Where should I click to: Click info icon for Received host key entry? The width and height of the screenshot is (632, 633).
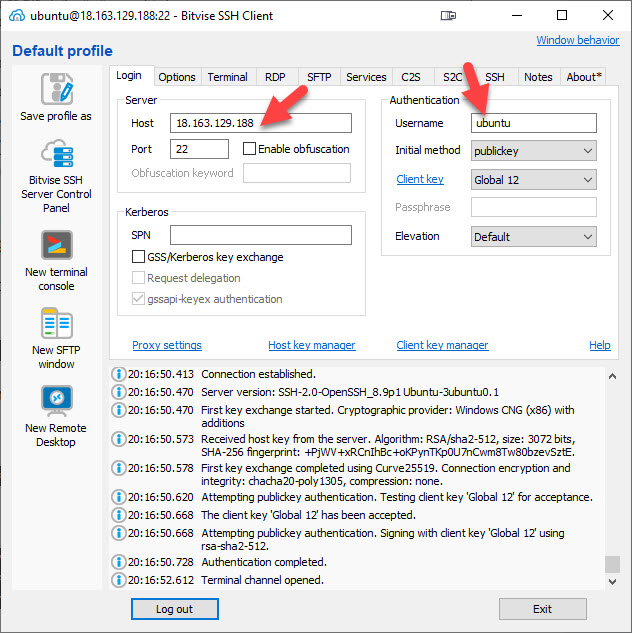pos(119,439)
